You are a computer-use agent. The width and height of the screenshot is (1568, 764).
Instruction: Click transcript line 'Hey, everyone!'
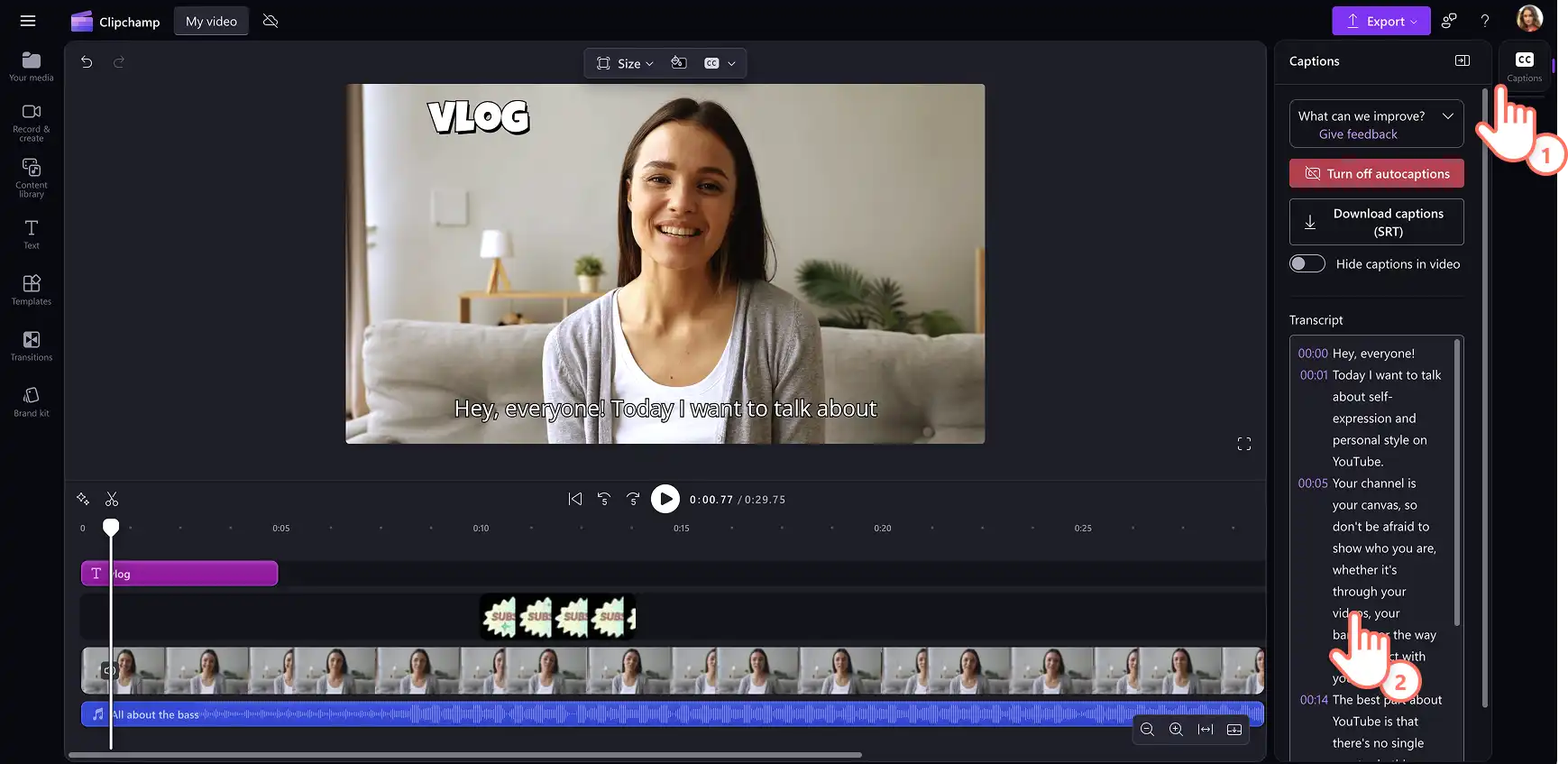point(1373,354)
